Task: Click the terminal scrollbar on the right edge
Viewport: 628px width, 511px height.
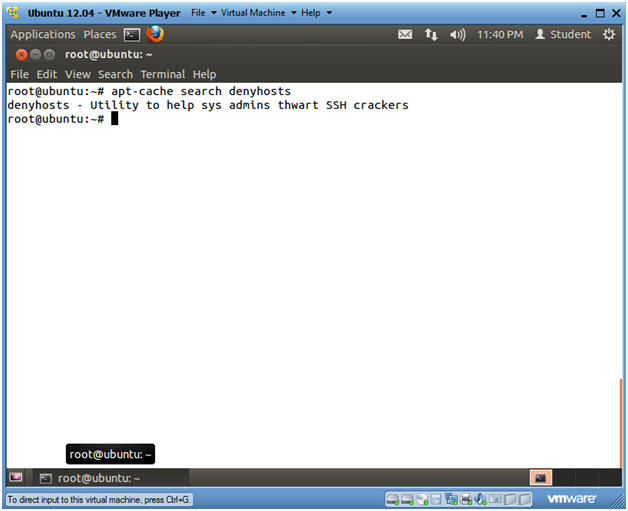Action: pos(620,423)
